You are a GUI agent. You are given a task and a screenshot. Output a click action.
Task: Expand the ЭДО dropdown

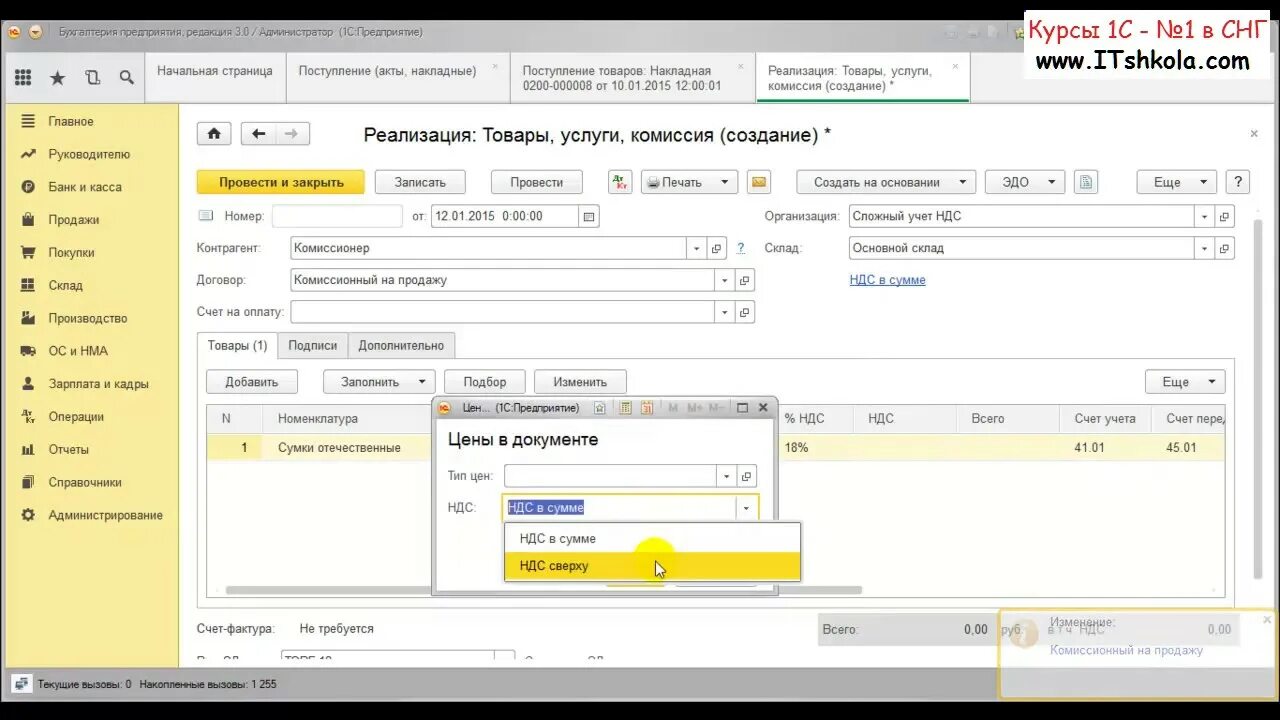(1051, 182)
